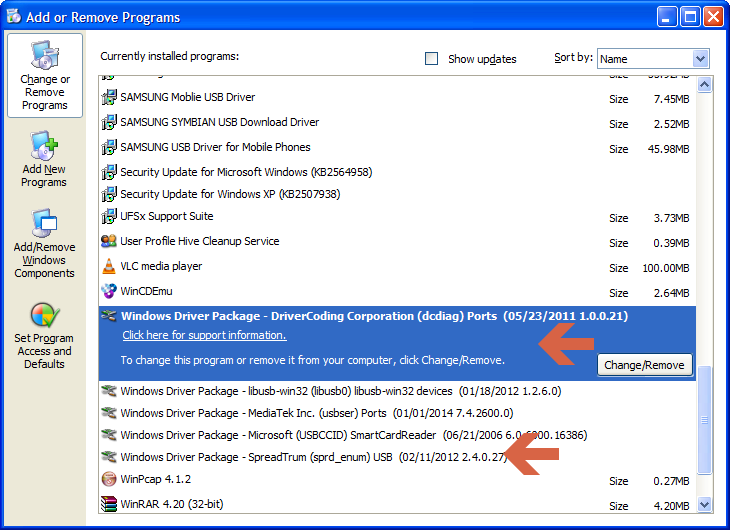Click SpreadTrum sprd_enum driver package icon

click(109, 457)
